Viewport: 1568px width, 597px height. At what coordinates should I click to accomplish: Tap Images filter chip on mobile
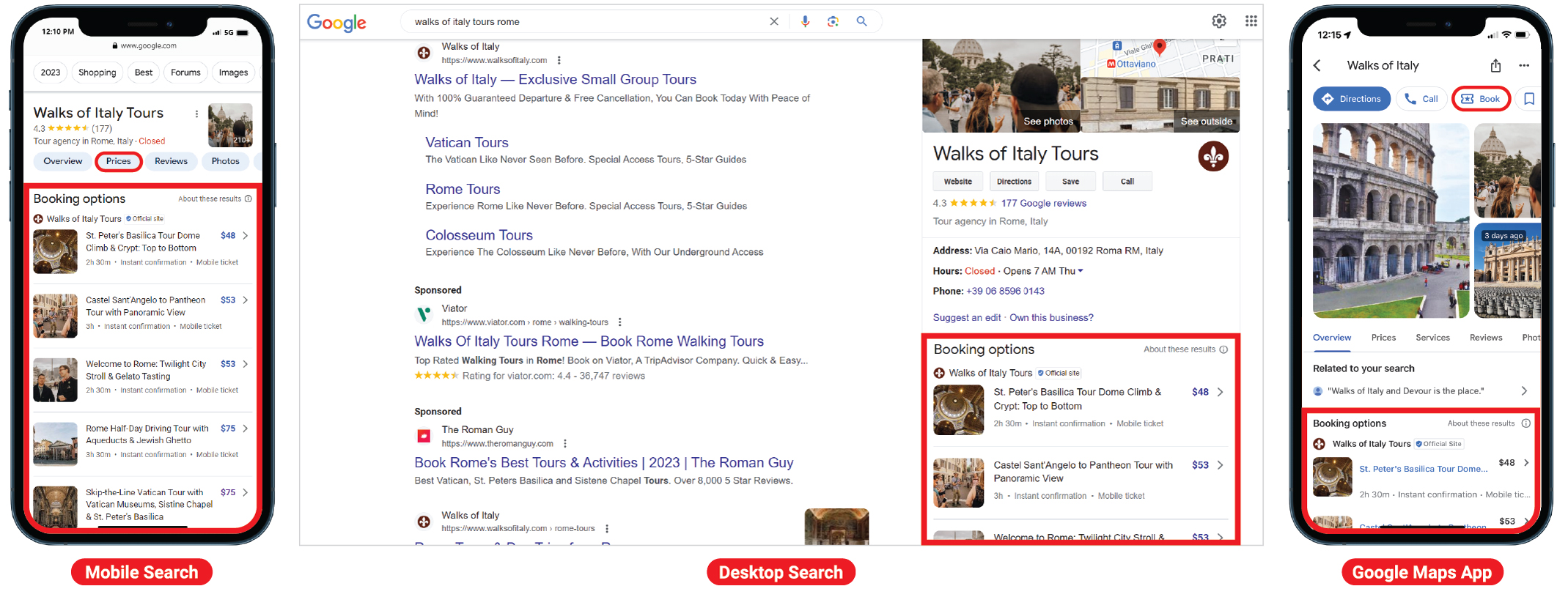(233, 73)
